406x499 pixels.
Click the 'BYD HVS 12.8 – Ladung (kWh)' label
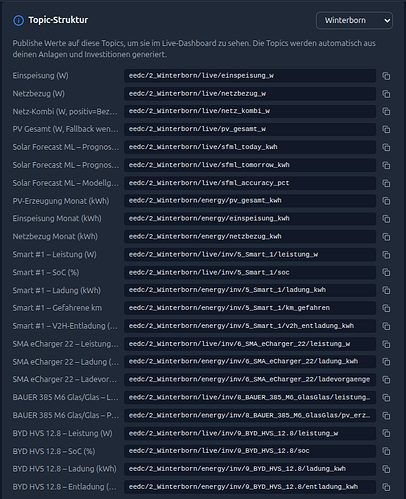coord(65,469)
